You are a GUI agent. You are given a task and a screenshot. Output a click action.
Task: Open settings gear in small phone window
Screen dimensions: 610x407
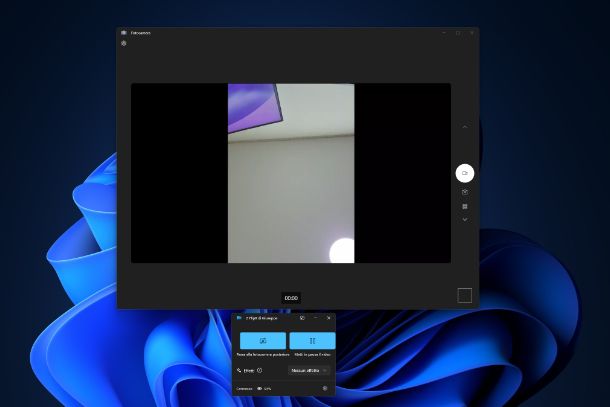click(x=325, y=388)
